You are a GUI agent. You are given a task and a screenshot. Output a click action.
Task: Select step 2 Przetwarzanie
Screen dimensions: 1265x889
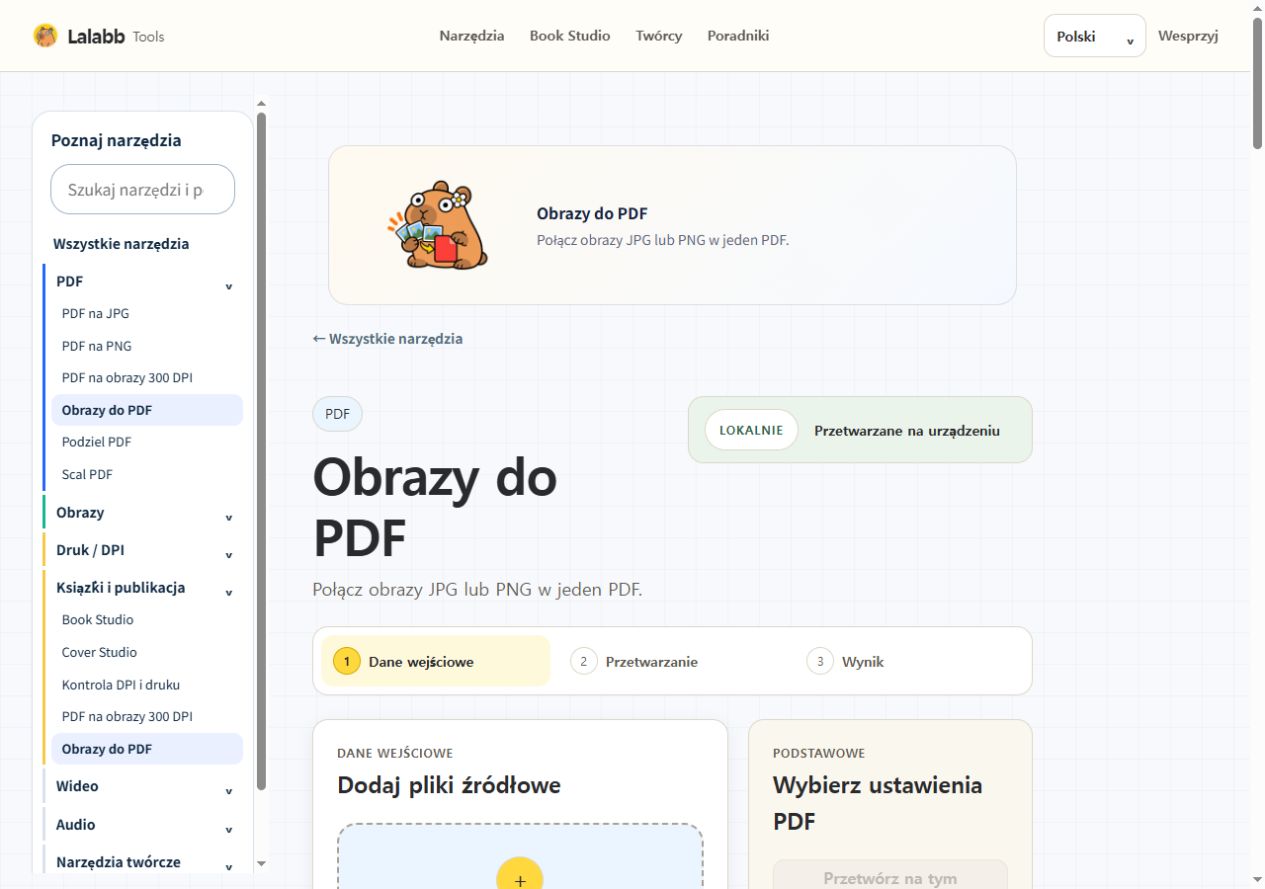(x=635, y=662)
